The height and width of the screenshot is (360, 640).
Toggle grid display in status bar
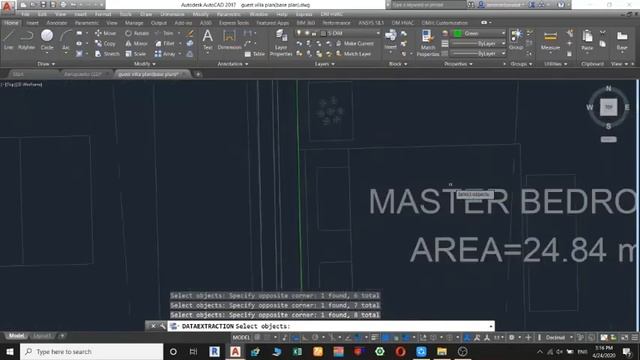coord(258,338)
